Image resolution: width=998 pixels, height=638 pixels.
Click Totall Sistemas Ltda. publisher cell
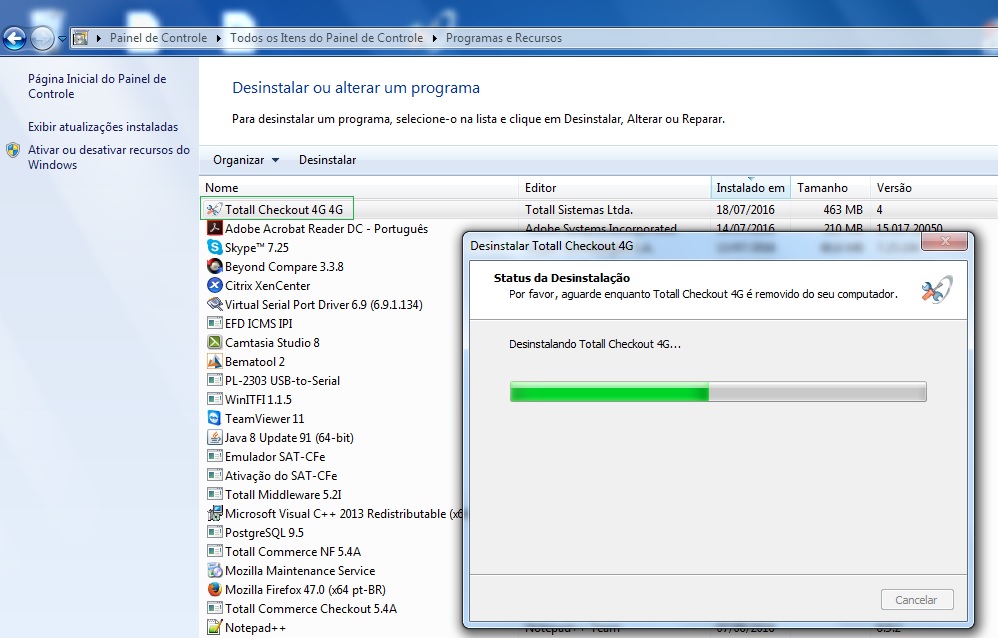[579, 209]
